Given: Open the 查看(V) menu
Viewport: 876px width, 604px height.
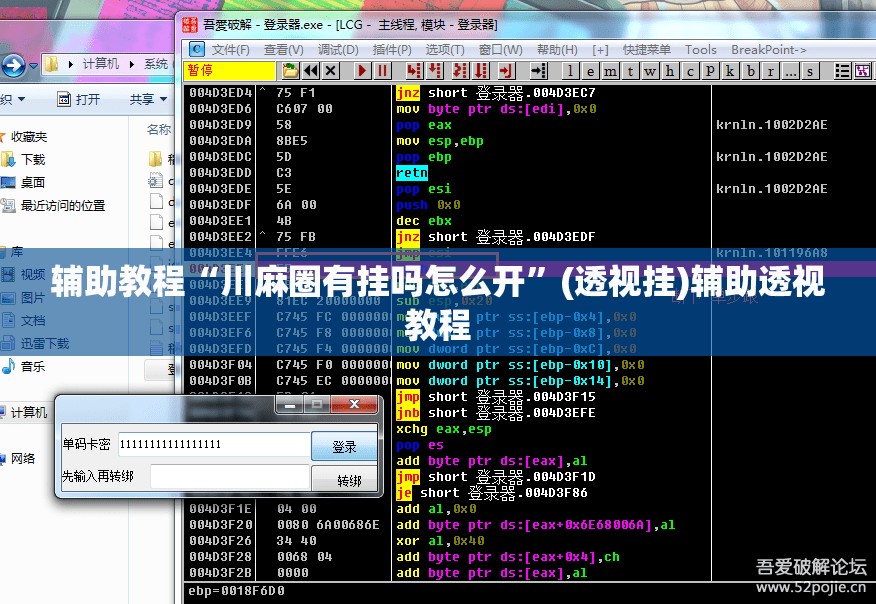Looking at the screenshot, I should pyautogui.click(x=284, y=50).
